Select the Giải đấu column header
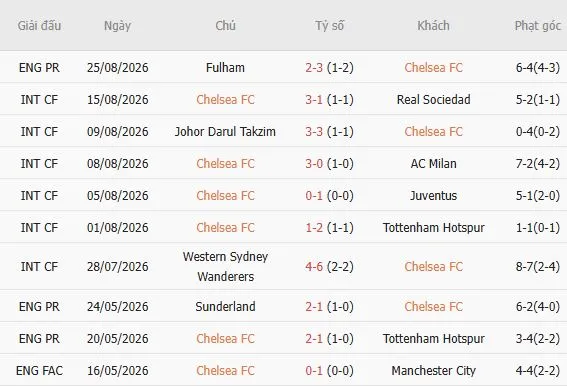The image size is (567, 386). (x=39, y=26)
